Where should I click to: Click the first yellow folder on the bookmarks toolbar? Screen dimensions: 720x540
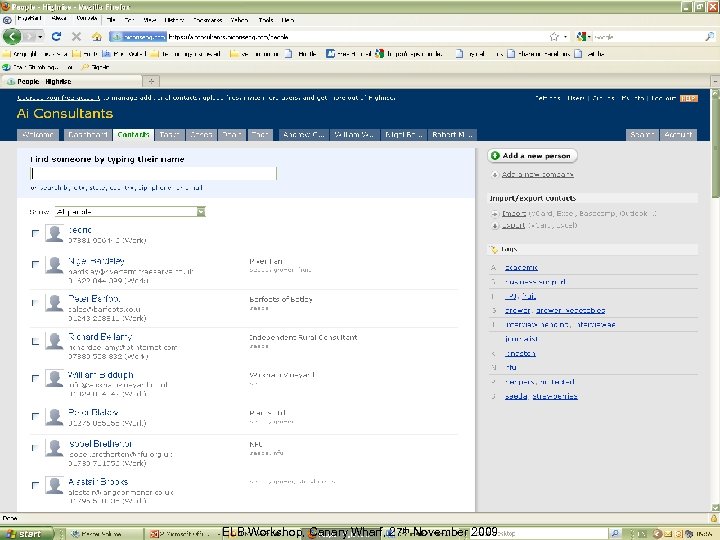click(6, 54)
